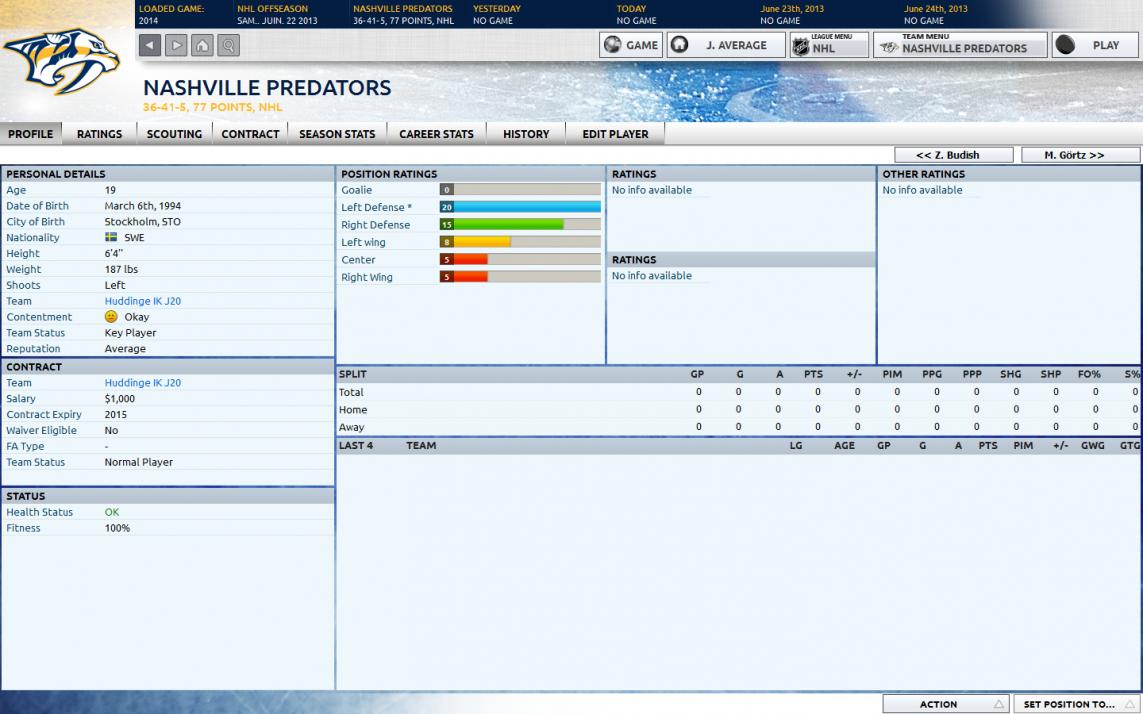Go to previous player Z. Budish
Viewport: 1143px width, 714px height.
click(x=953, y=155)
